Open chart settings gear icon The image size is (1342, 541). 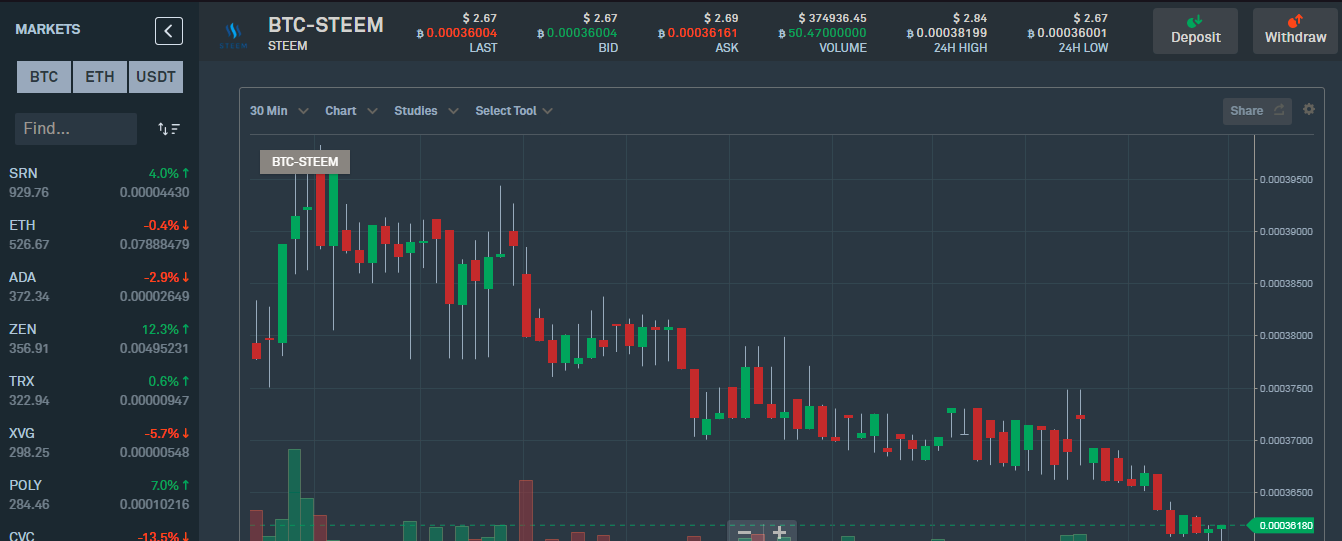tap(1309, 110)
